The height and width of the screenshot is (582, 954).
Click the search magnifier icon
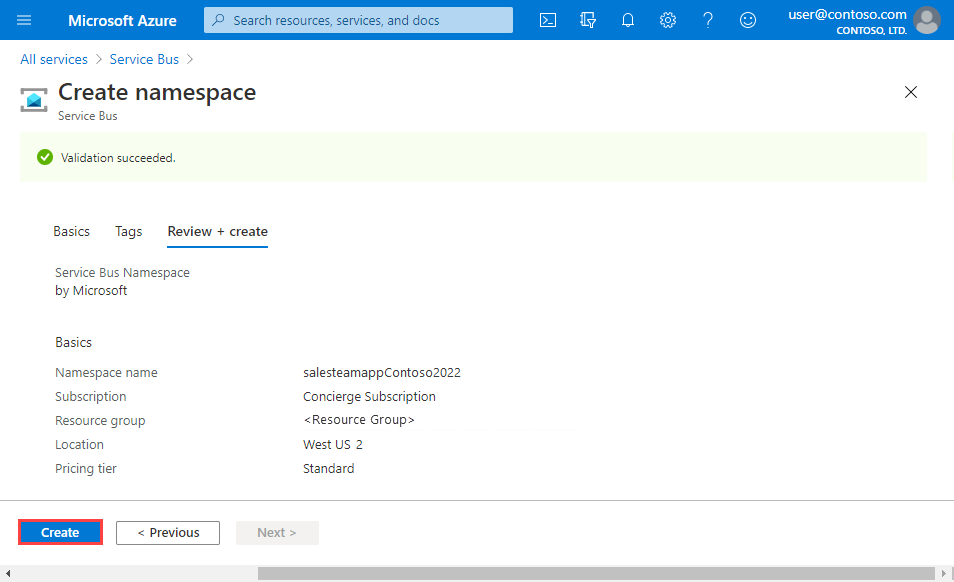[x=218, y=20]
